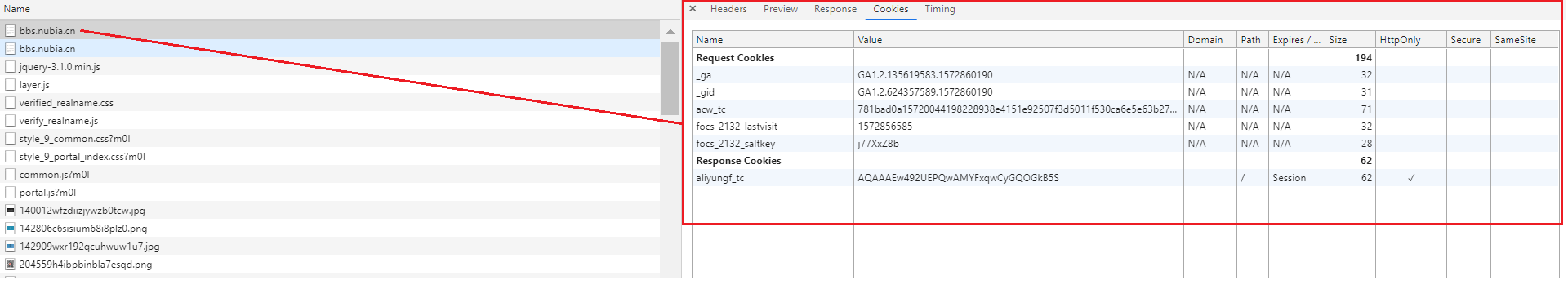
Task: Open the Preview tab
Action: [781, 9]
